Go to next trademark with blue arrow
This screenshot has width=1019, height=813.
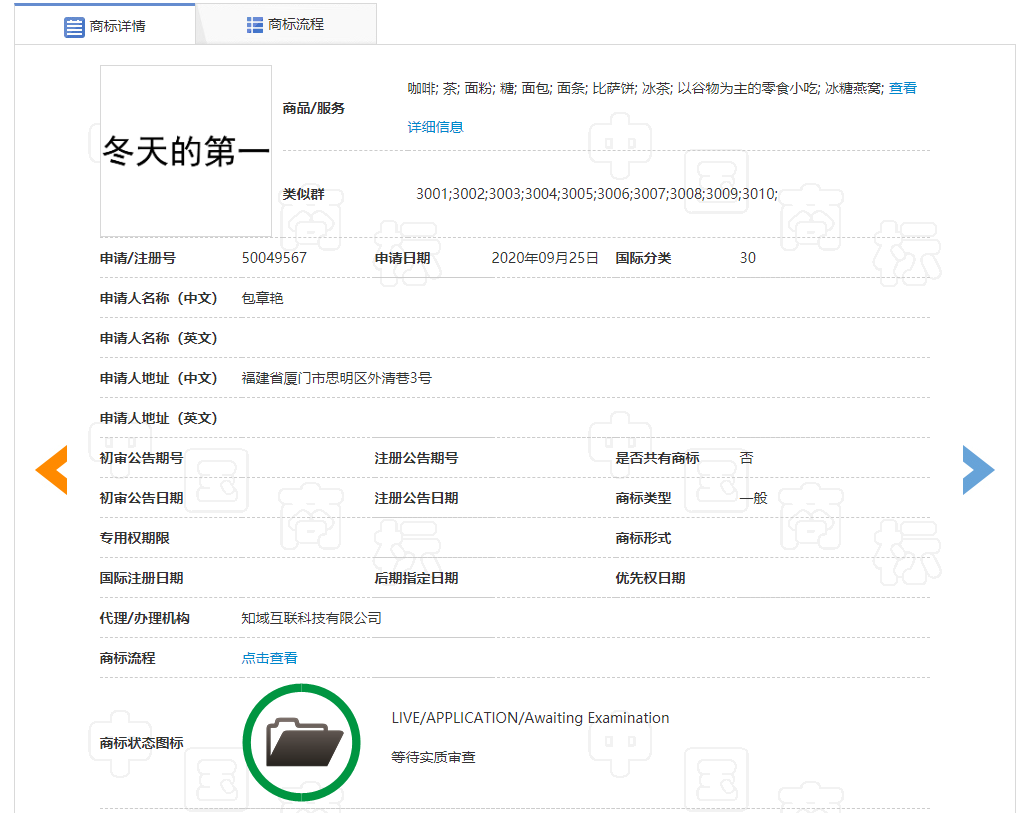pos(978,469)
